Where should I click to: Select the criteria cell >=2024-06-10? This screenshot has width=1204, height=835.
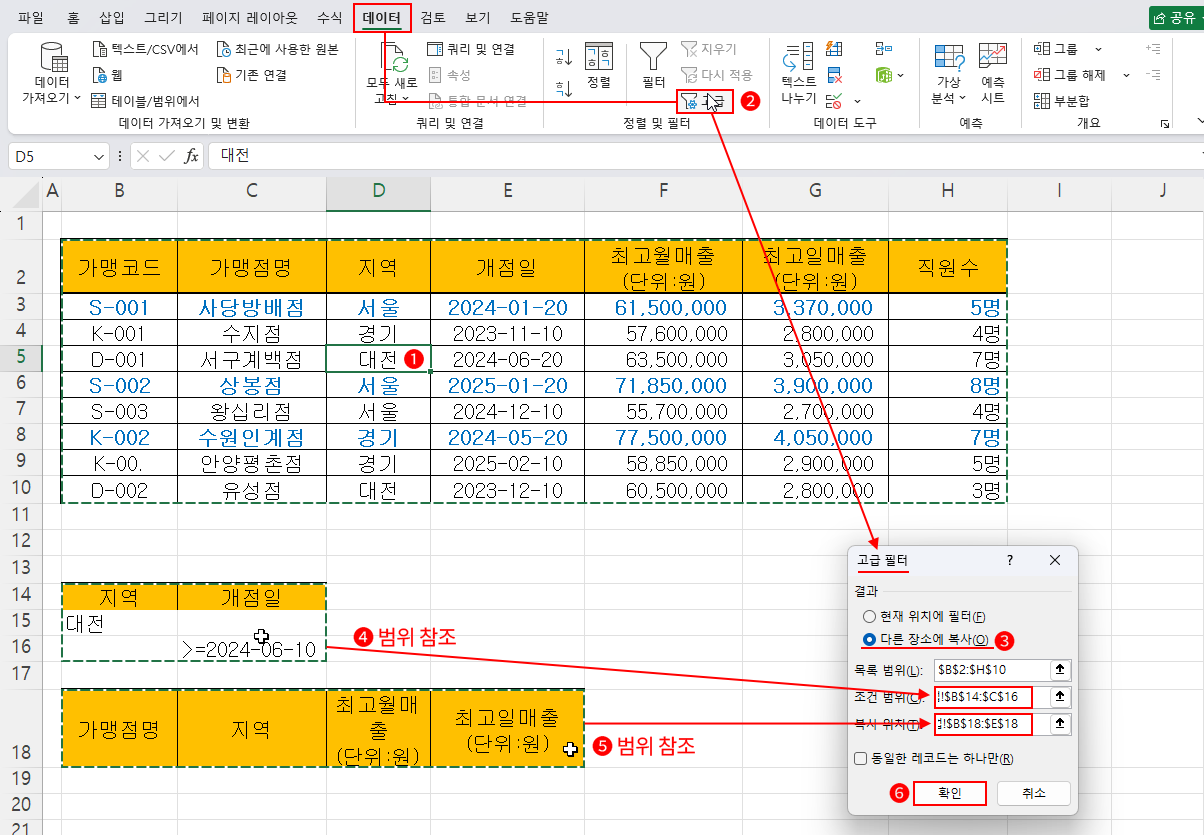coord(252,649)
